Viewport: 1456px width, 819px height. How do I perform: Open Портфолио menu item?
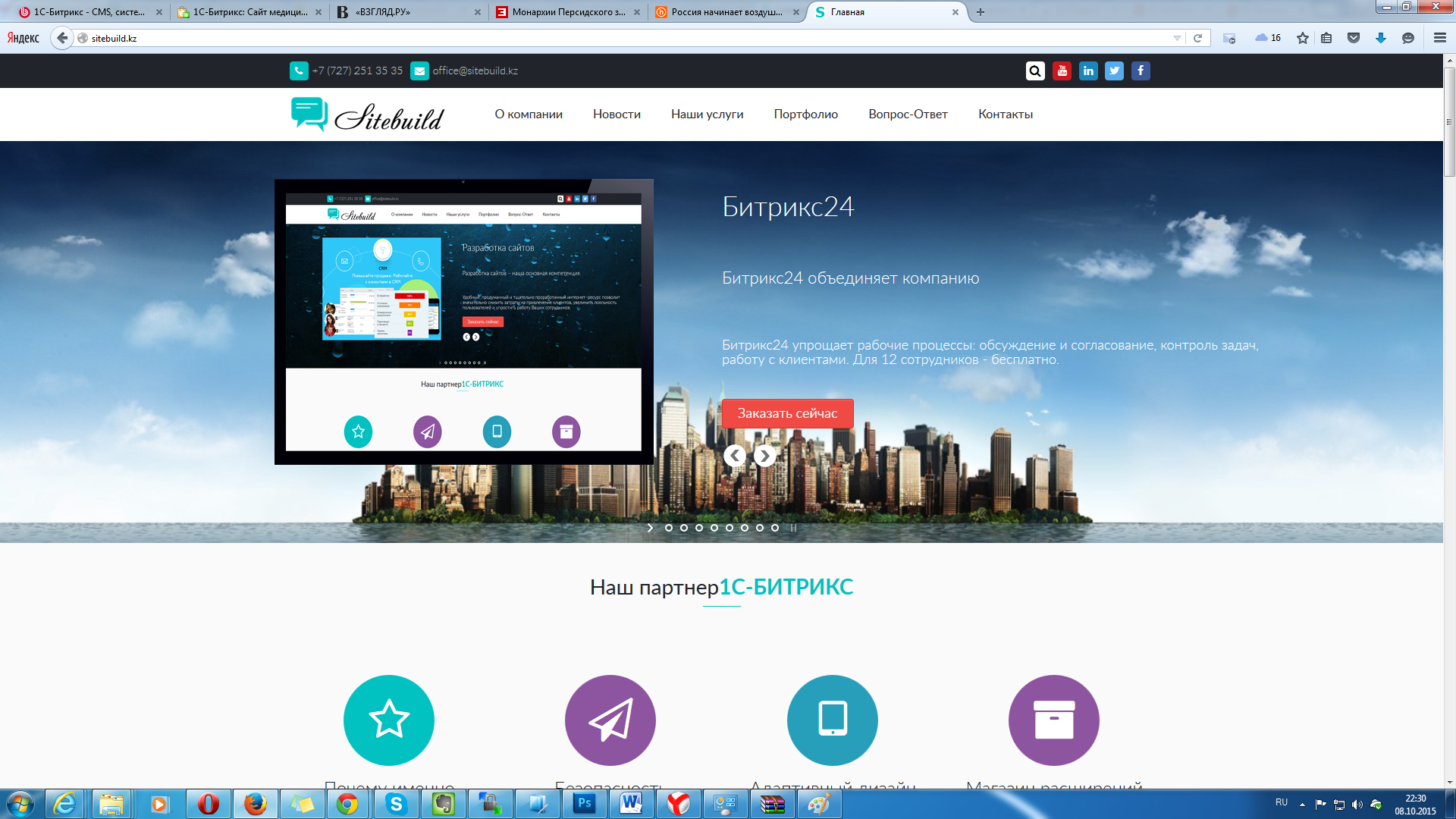coord(805,115)
